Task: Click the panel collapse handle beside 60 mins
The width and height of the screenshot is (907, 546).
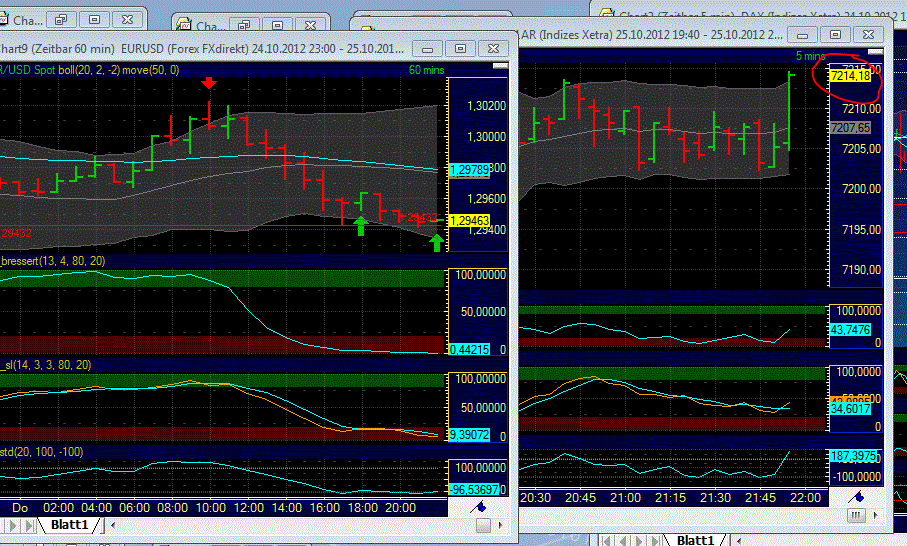Action: pyautogui.click(x=500, y=66)
